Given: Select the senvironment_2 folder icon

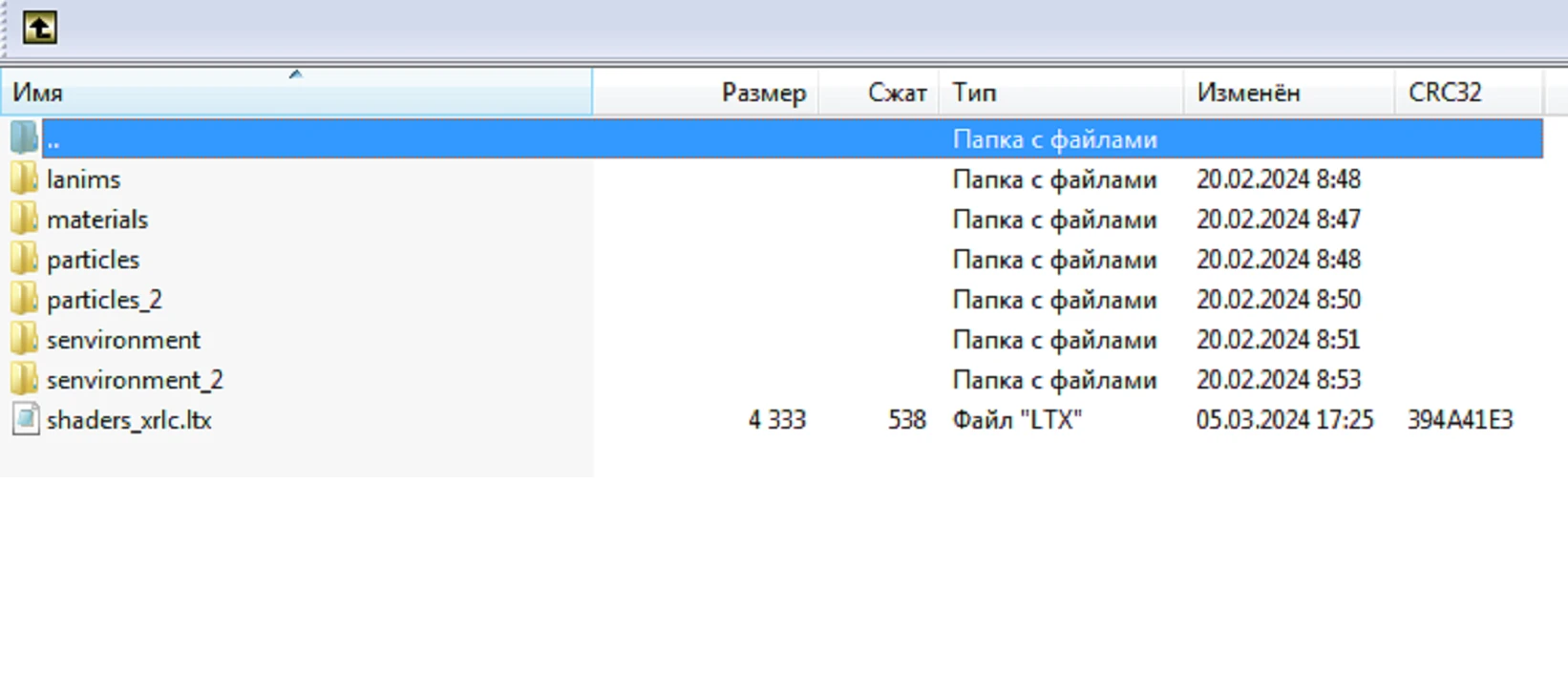Looking at the screenshot, I should tap(25, 380).
